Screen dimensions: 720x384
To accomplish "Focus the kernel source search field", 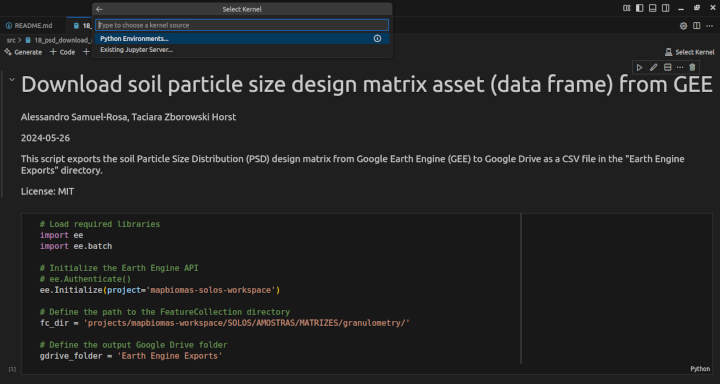I will point(242,25).
